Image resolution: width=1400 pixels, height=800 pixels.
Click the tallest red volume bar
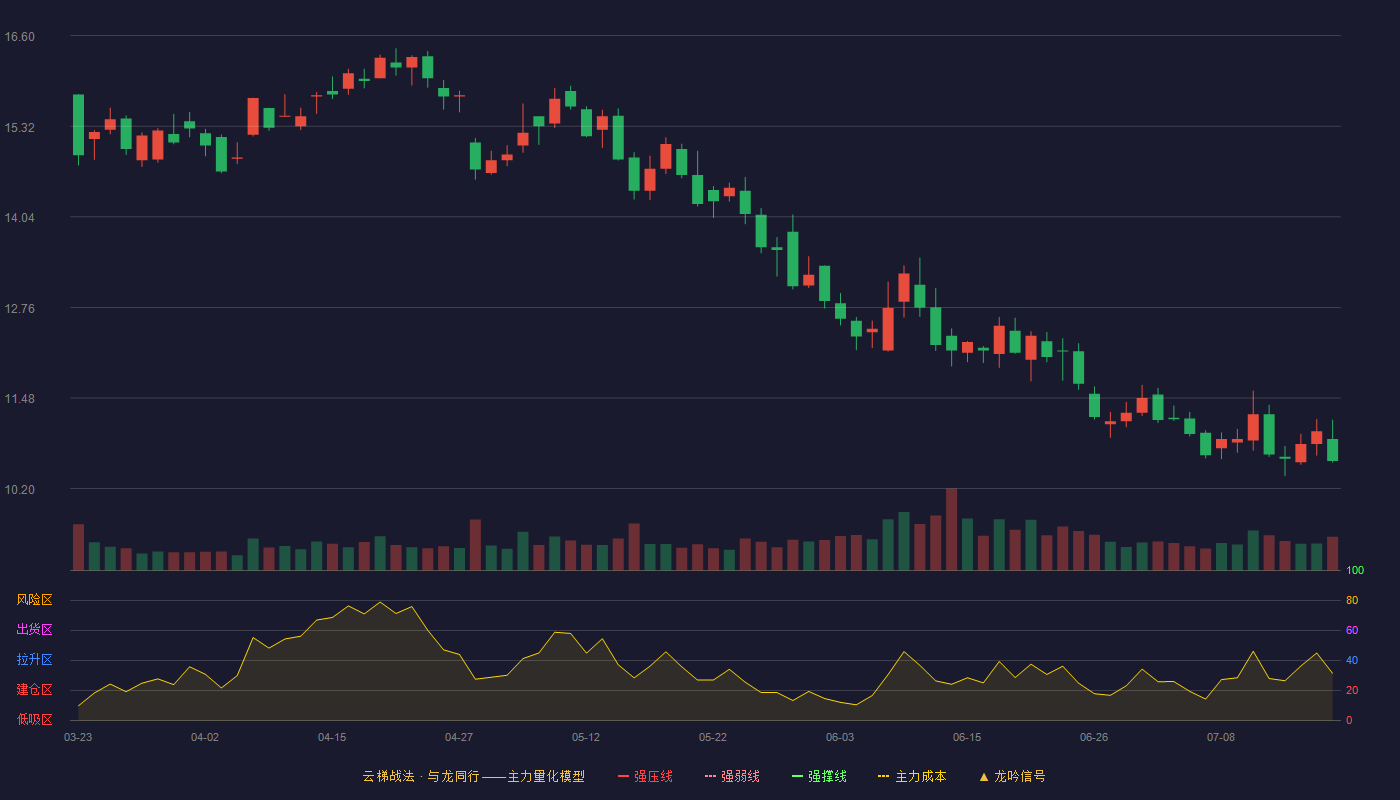click(951, 529)
